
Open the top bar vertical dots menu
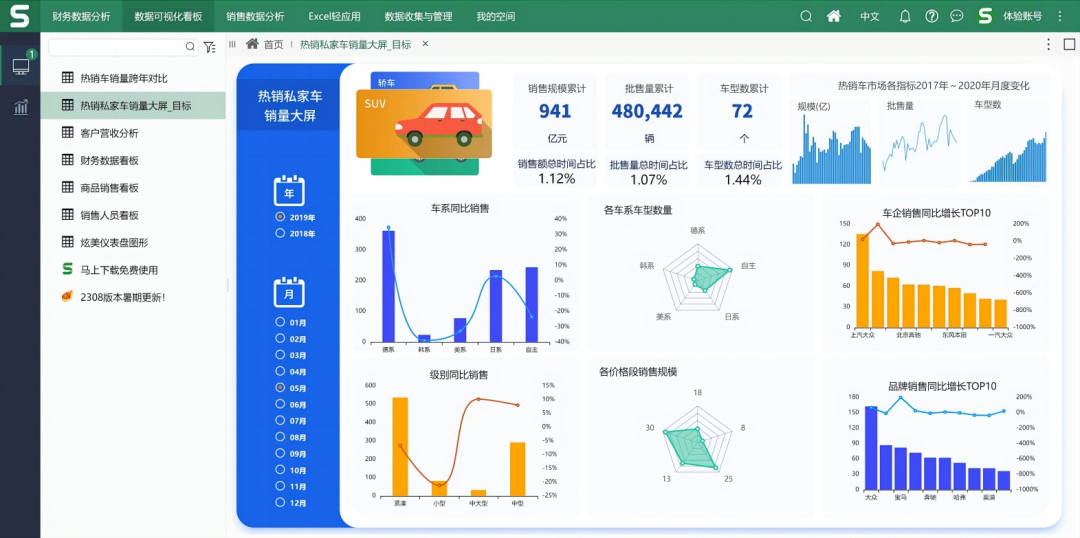pyautogui.click(x=1060, y=17)
